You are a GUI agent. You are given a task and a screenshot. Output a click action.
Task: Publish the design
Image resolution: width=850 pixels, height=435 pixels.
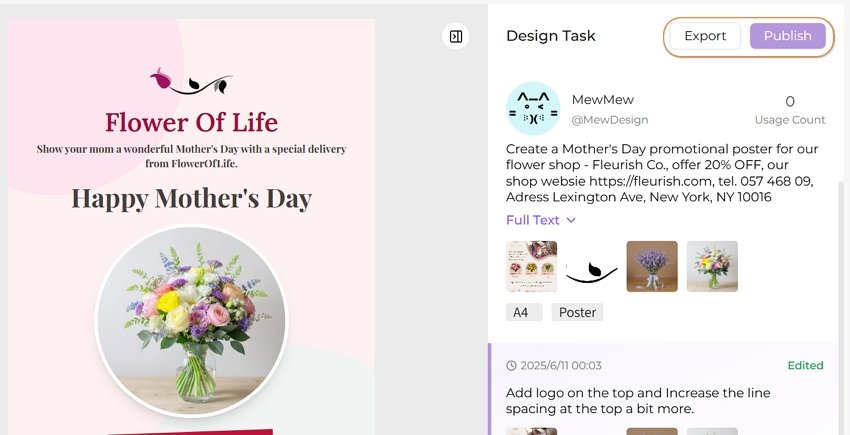788,36
